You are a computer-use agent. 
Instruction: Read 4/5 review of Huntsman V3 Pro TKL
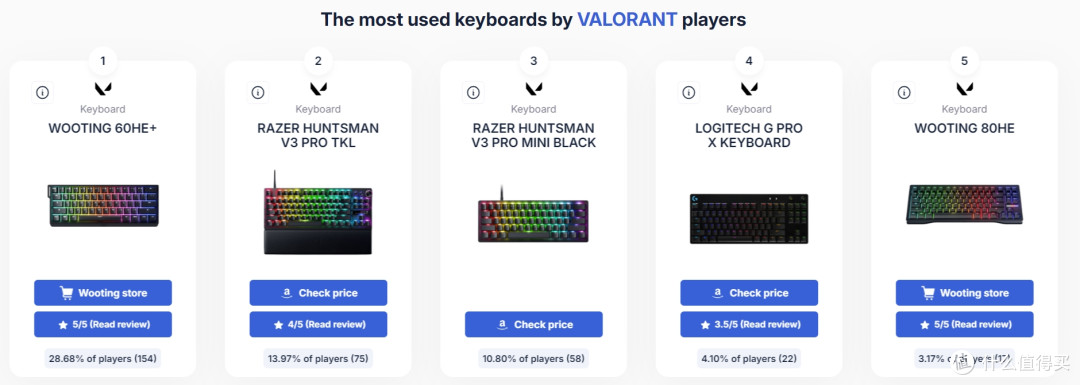(x=318, y=324)
